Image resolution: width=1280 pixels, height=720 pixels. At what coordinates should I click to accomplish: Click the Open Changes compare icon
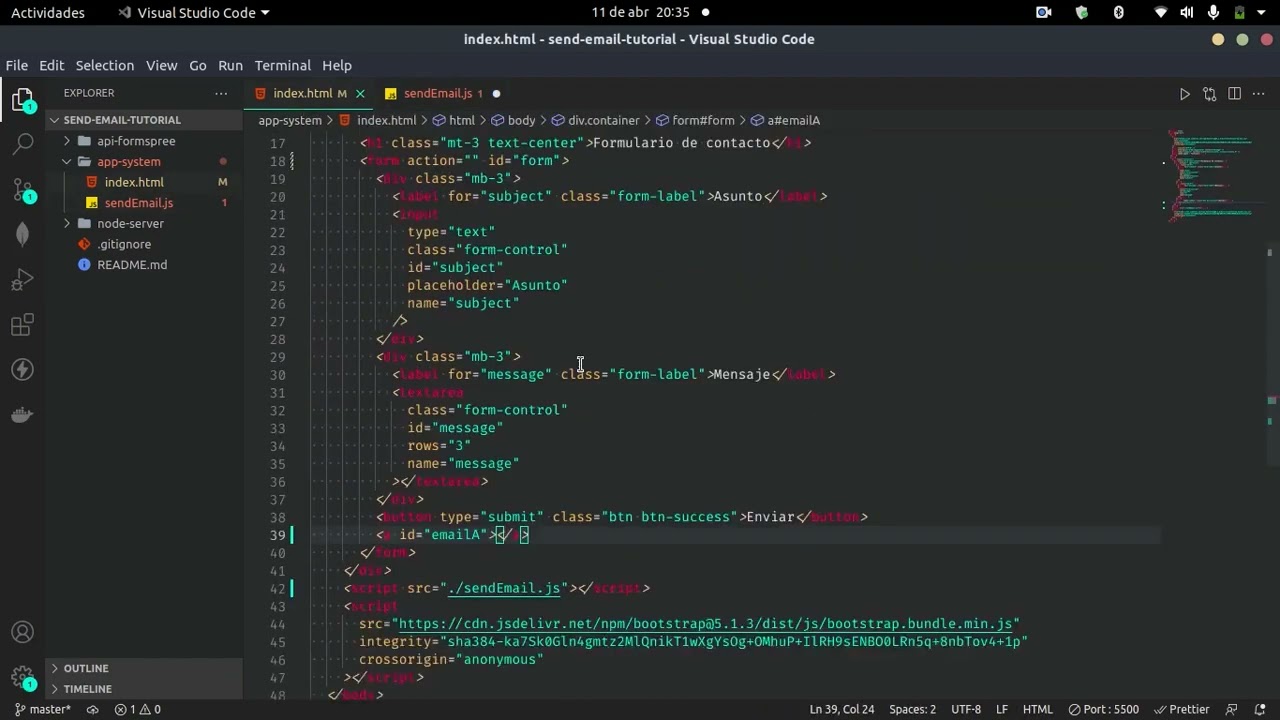pos(1210,94)
